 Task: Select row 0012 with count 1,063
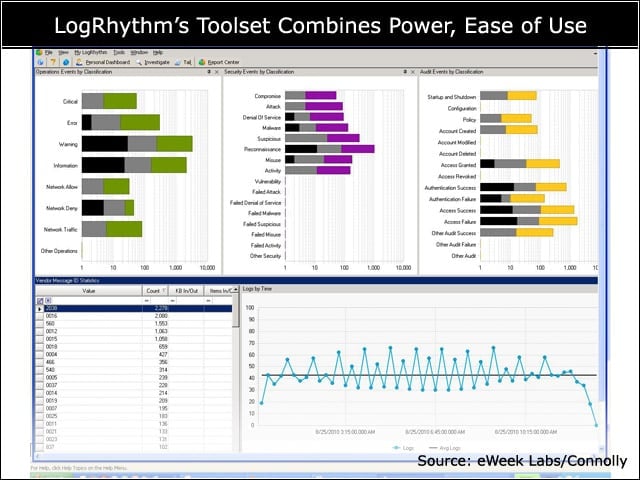pos(134,331)
